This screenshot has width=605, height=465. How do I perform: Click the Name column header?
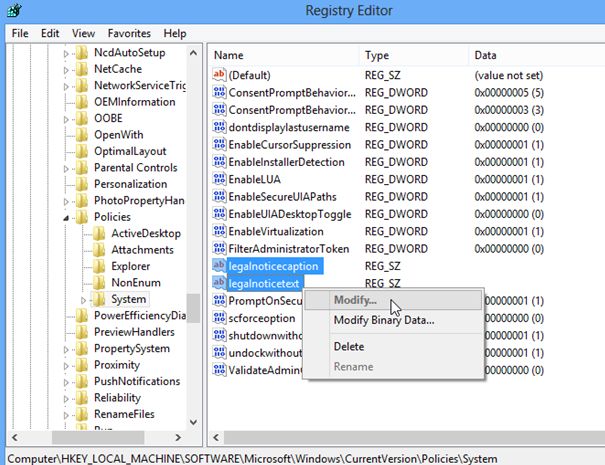[x=284, y=55]
